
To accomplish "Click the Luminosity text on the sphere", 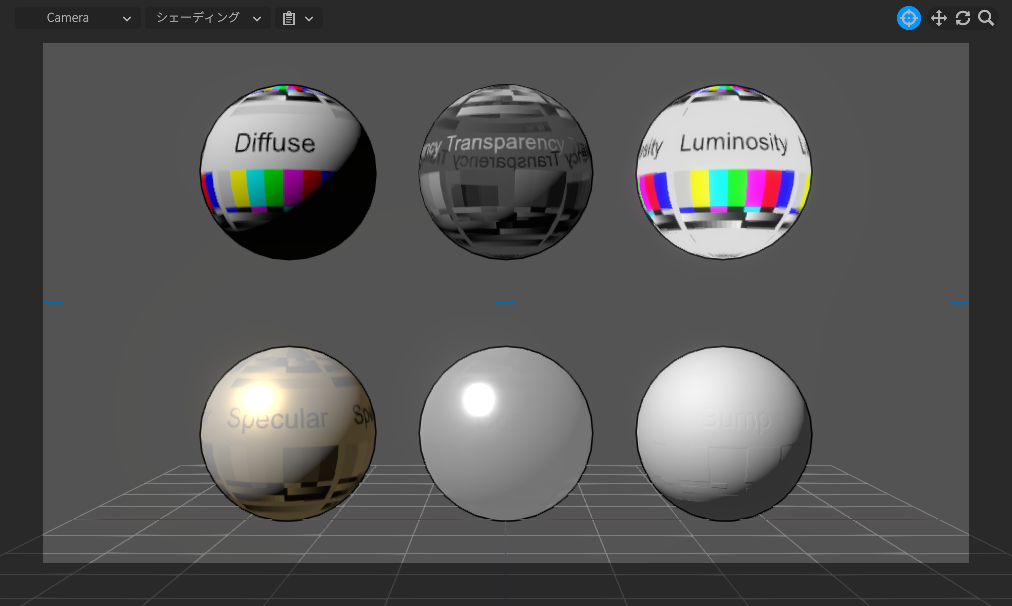I will [733, 143].
